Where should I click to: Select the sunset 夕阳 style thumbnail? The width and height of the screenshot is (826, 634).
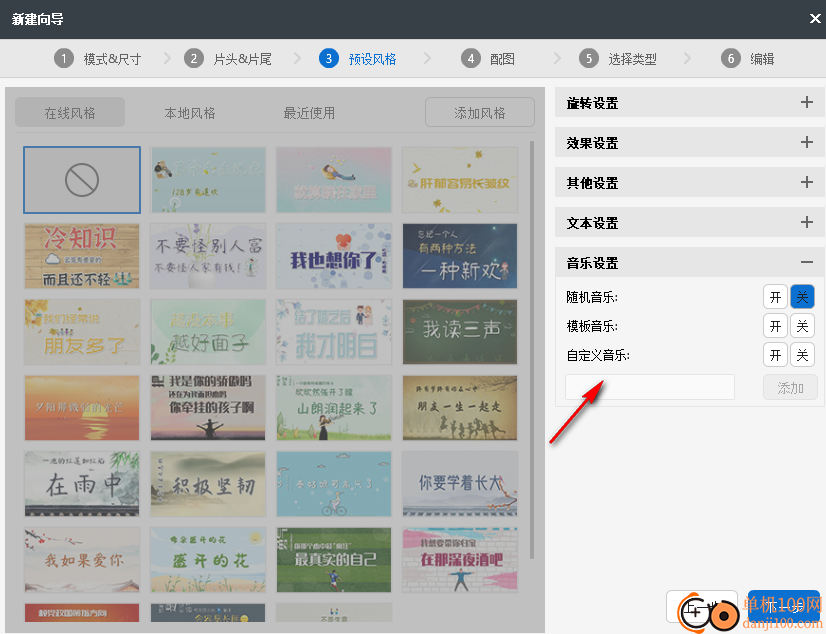[82, 408]
